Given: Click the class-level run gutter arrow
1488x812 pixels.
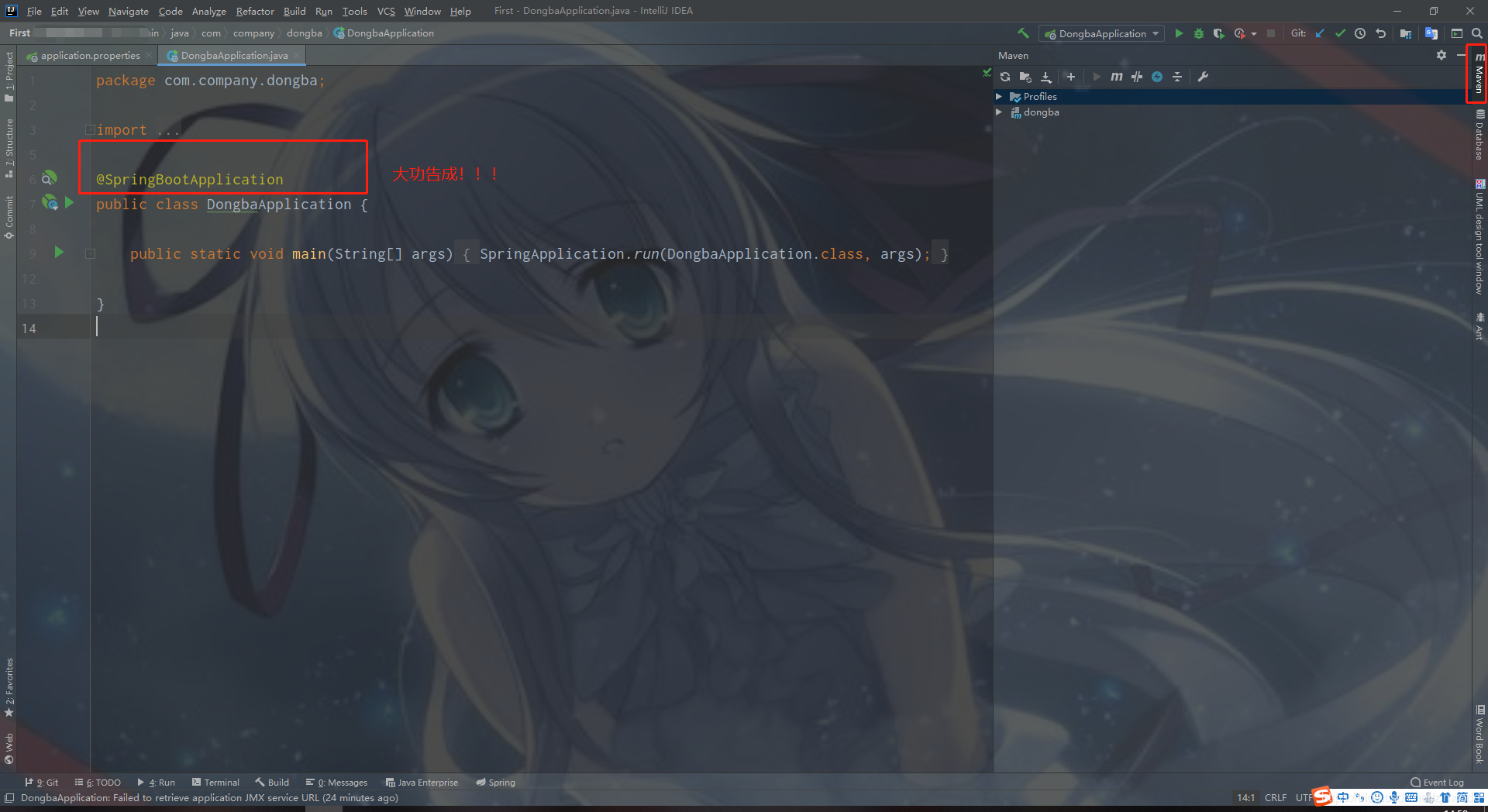Looking at the screenshot, I should tap(69, 202).
